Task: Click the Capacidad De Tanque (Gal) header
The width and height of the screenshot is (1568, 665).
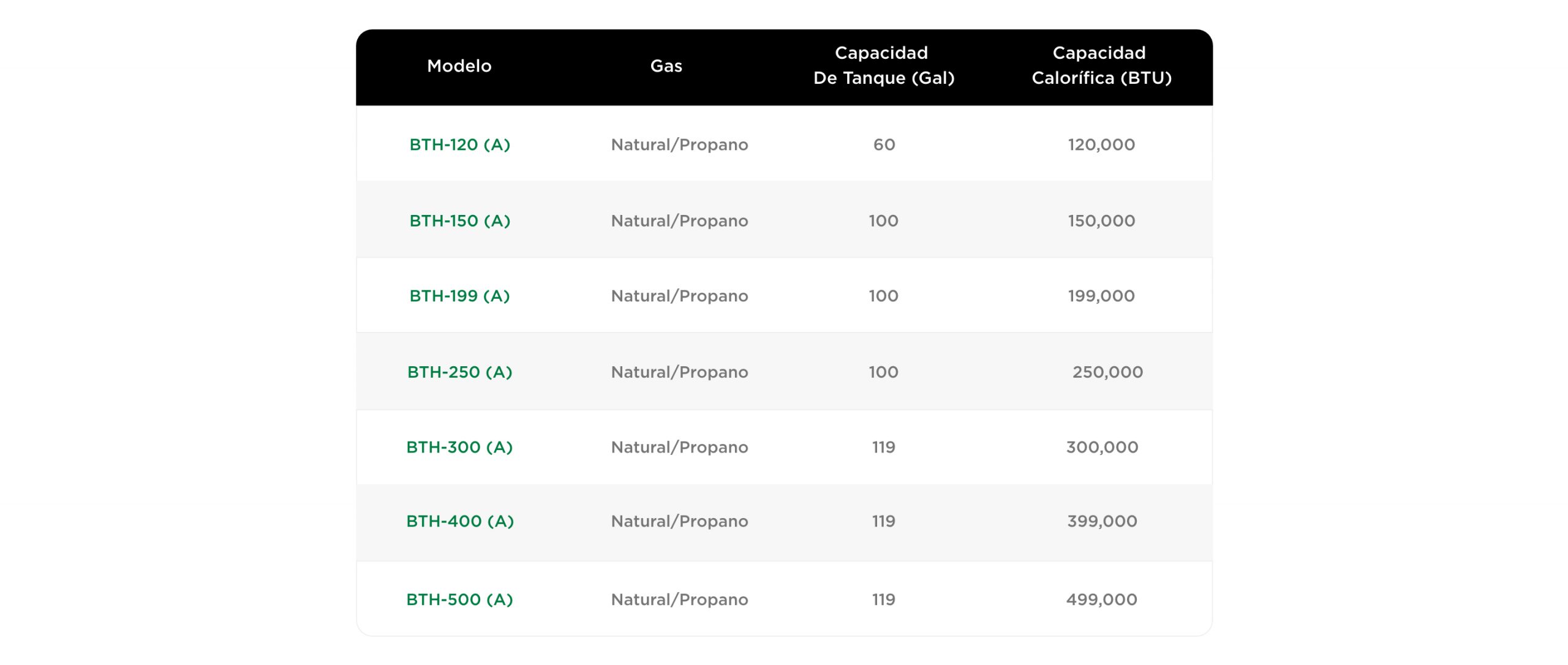Action: 883,66
